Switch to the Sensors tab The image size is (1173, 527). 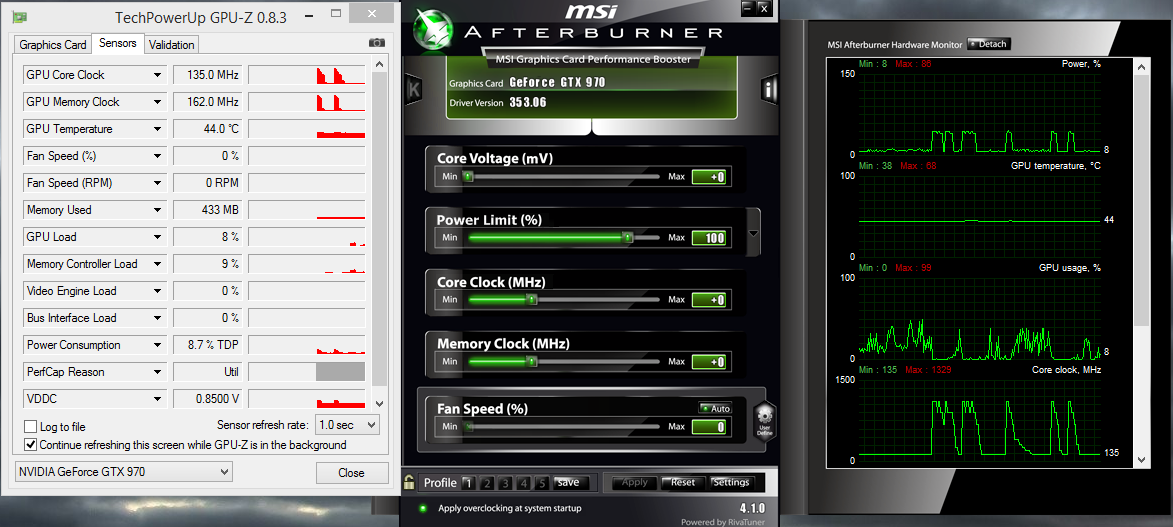click(117, 43)
